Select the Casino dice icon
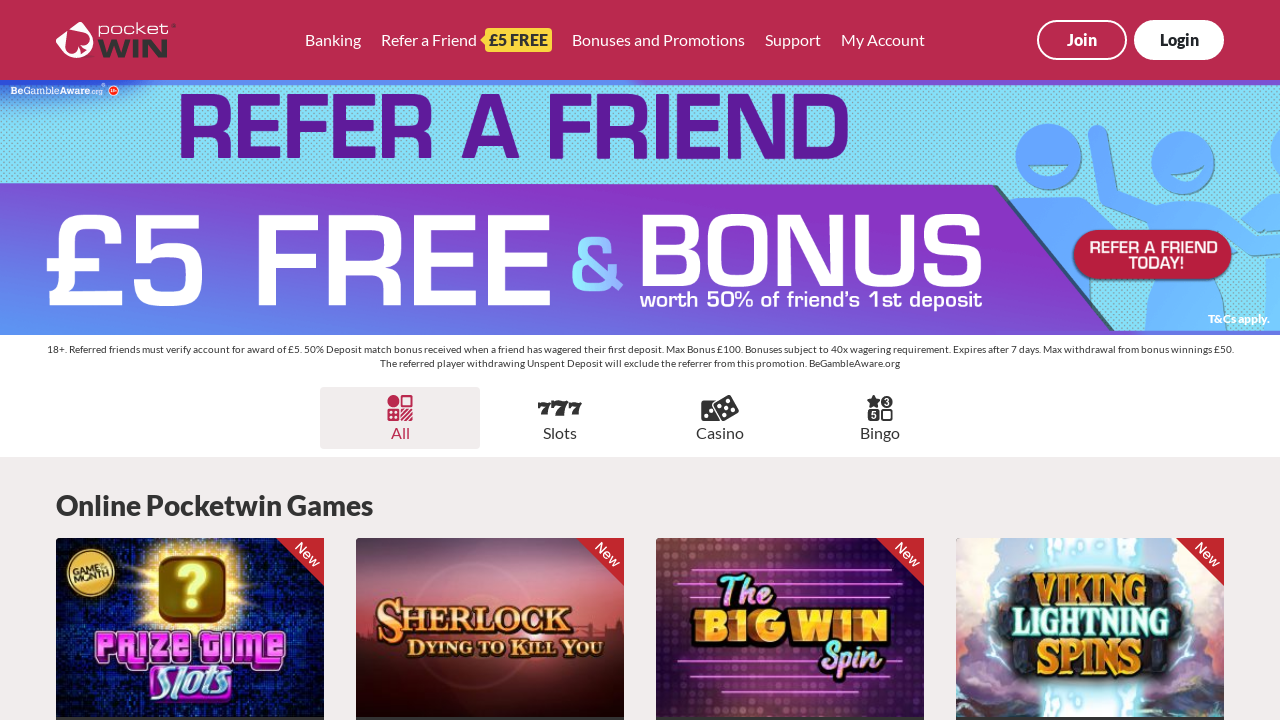This screenshot has height=720, width=1280. (x=720, y=408)
